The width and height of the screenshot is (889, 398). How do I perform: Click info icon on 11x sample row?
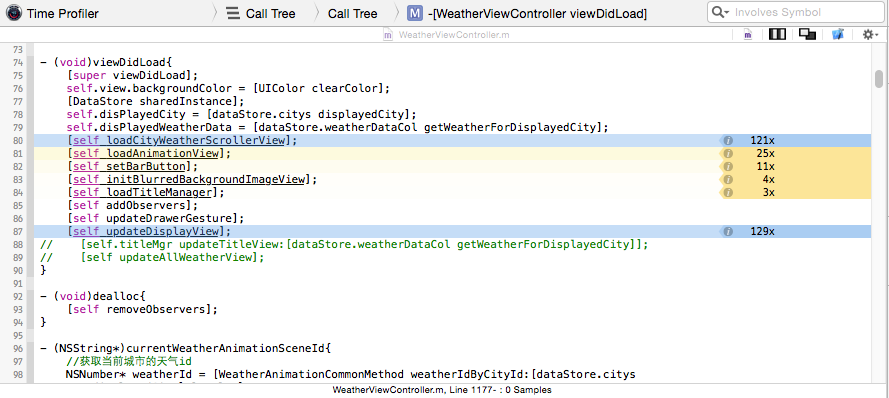point(728,166)
